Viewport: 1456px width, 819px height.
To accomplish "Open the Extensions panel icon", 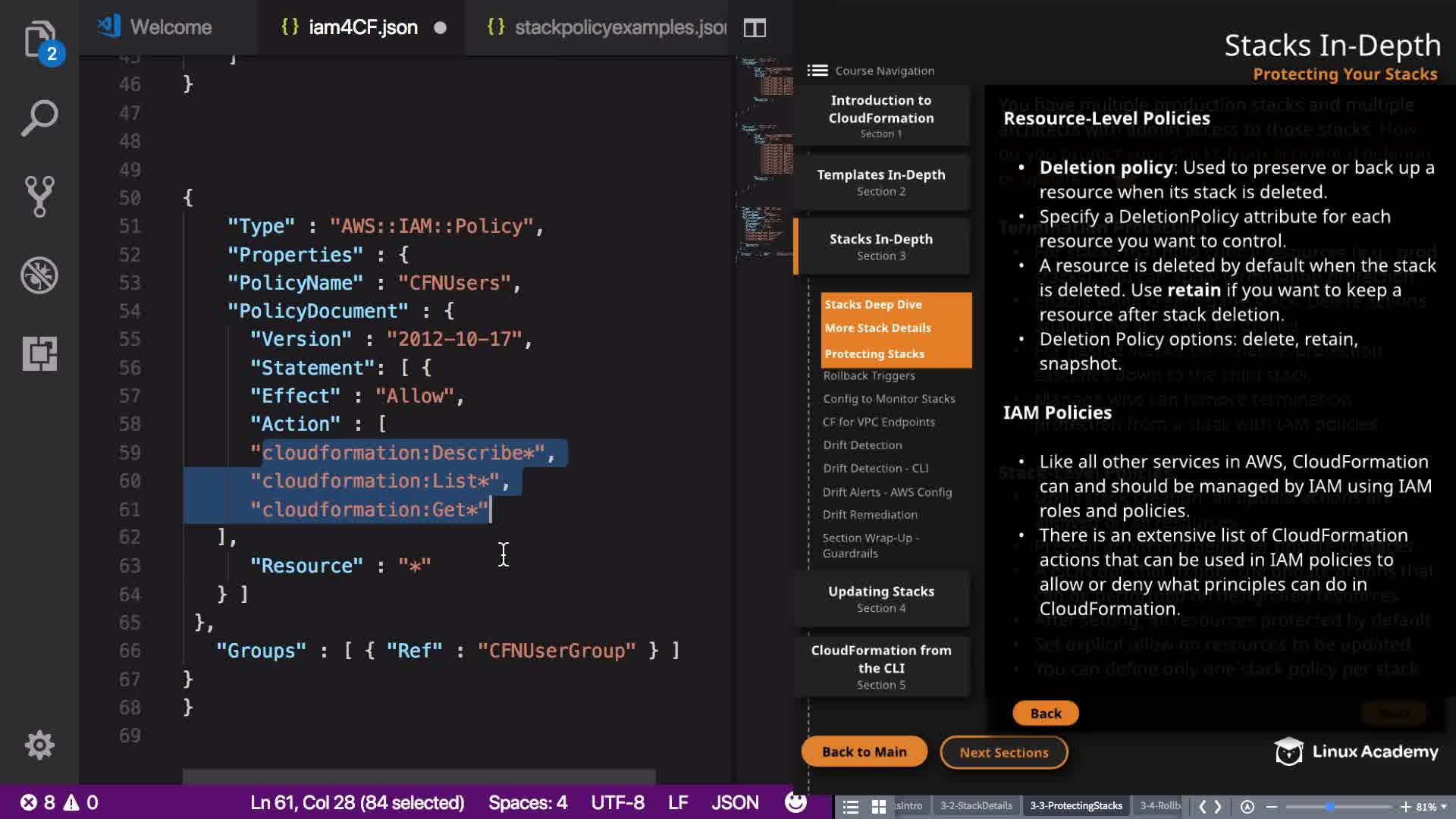I will pyautogui.click(x=39, y=353).
